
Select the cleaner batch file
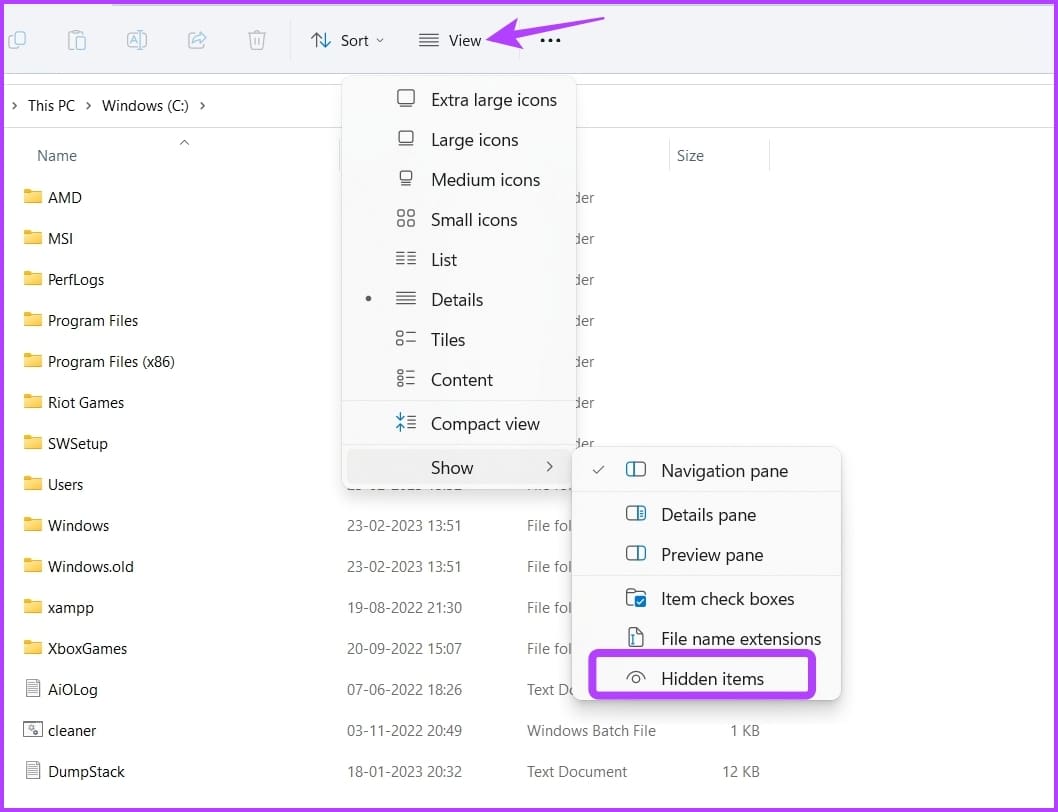59,730
